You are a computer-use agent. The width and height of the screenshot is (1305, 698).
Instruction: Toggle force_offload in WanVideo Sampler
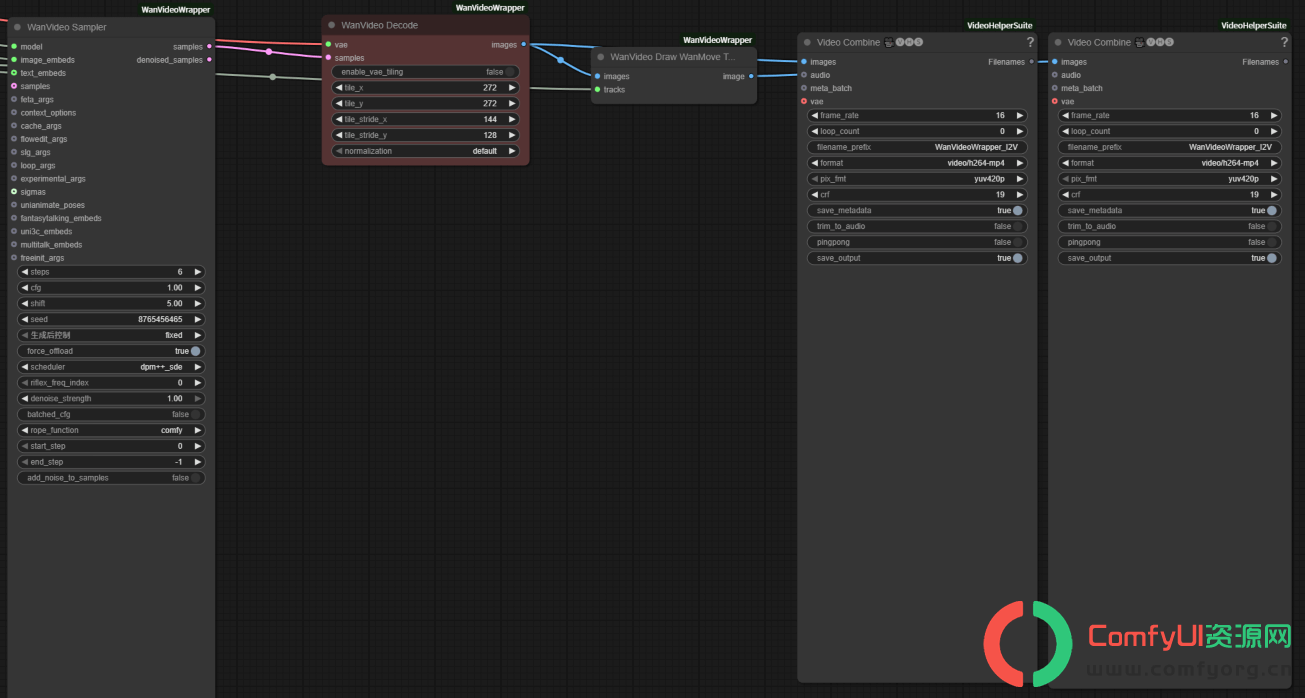(x=112, y=351)
